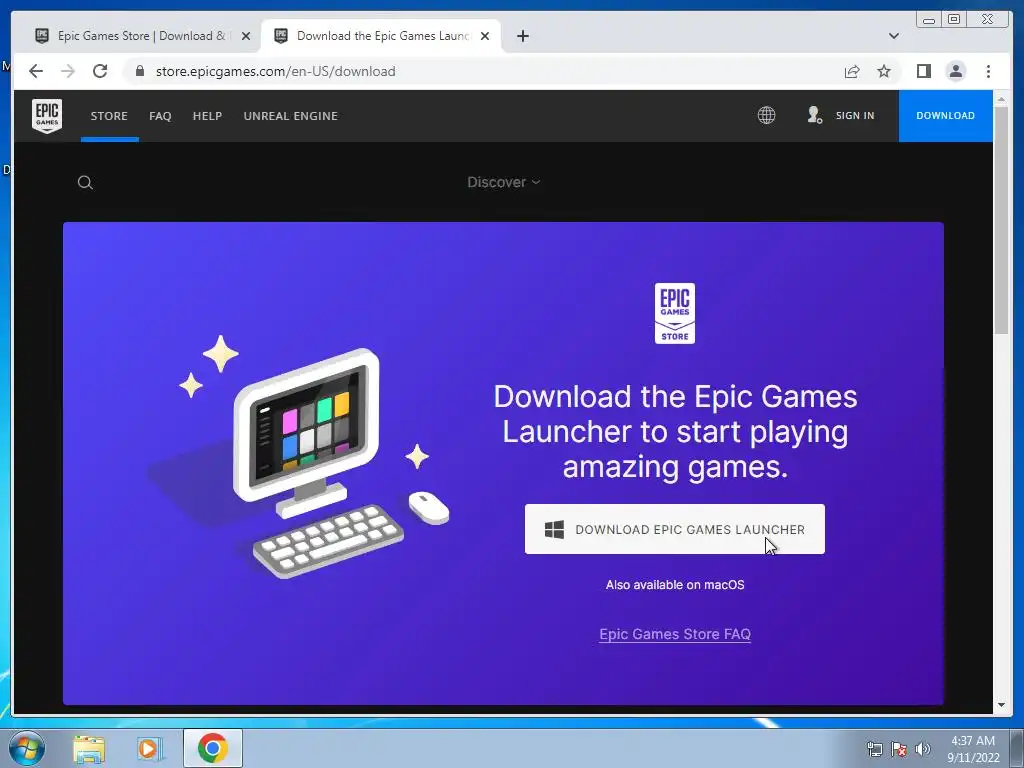Image resolution: width=1024 pixels, height=768 pixels.
Task: Reload the page with the refresh icon
Action: point(100,71)
